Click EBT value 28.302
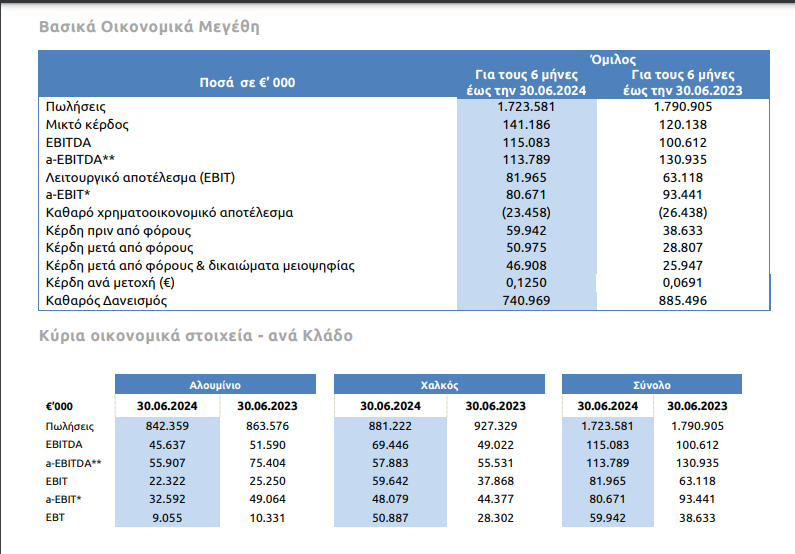 click(495, 518)
